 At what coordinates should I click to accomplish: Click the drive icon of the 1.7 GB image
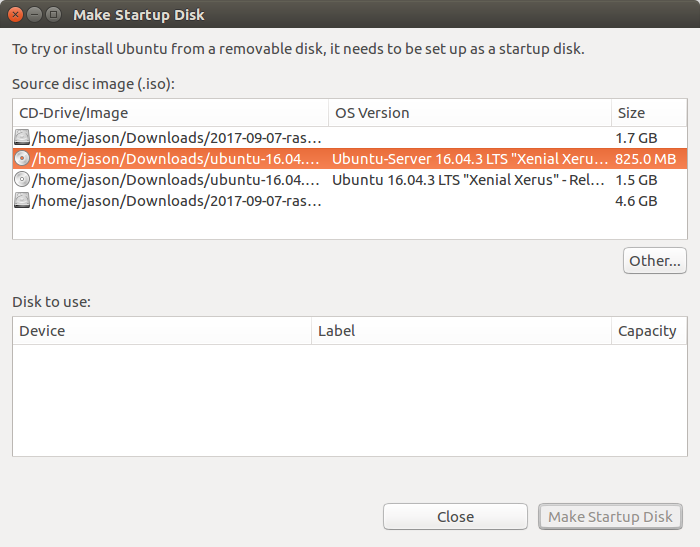(x=22, y=138)
